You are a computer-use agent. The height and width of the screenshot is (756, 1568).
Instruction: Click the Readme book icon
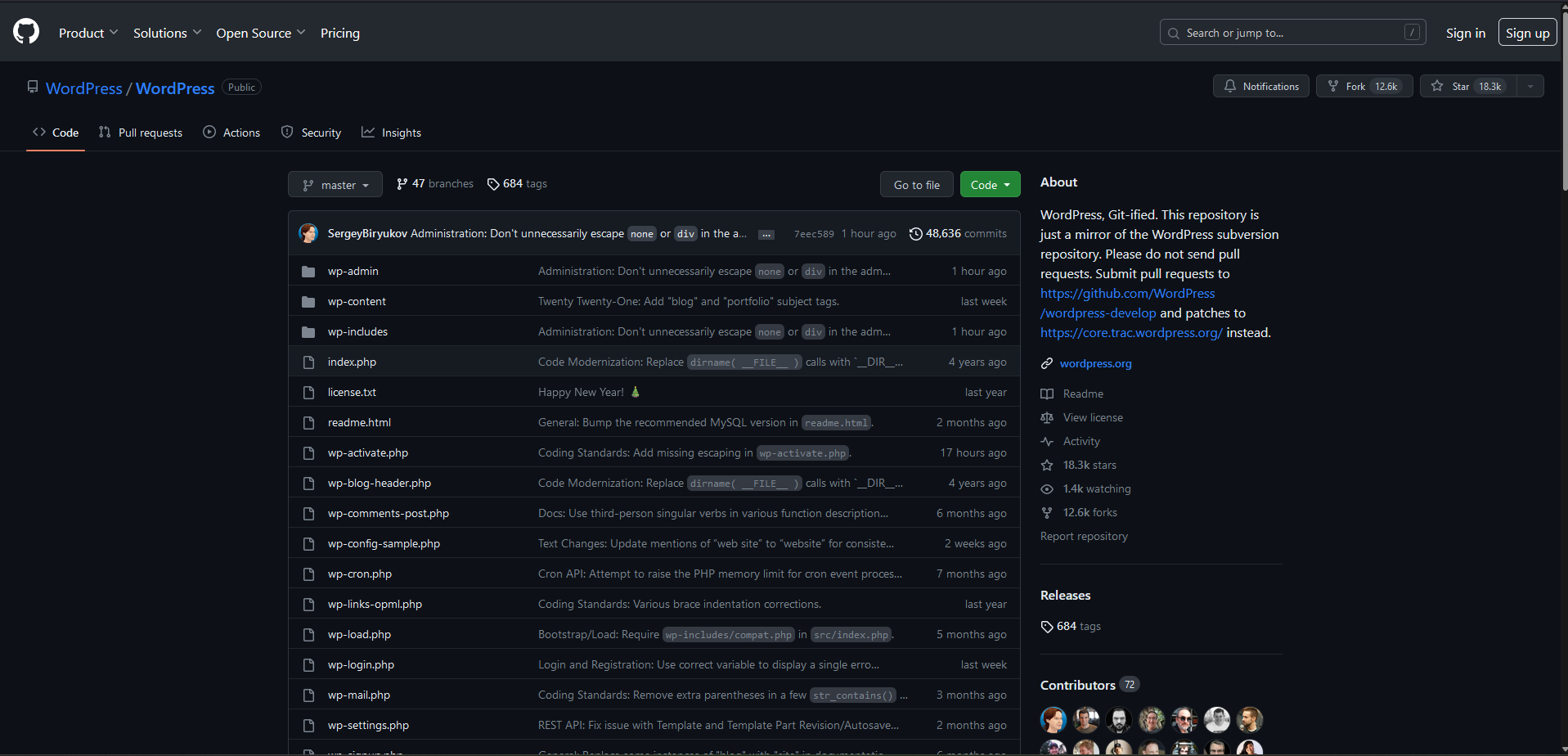(1047, 394)
